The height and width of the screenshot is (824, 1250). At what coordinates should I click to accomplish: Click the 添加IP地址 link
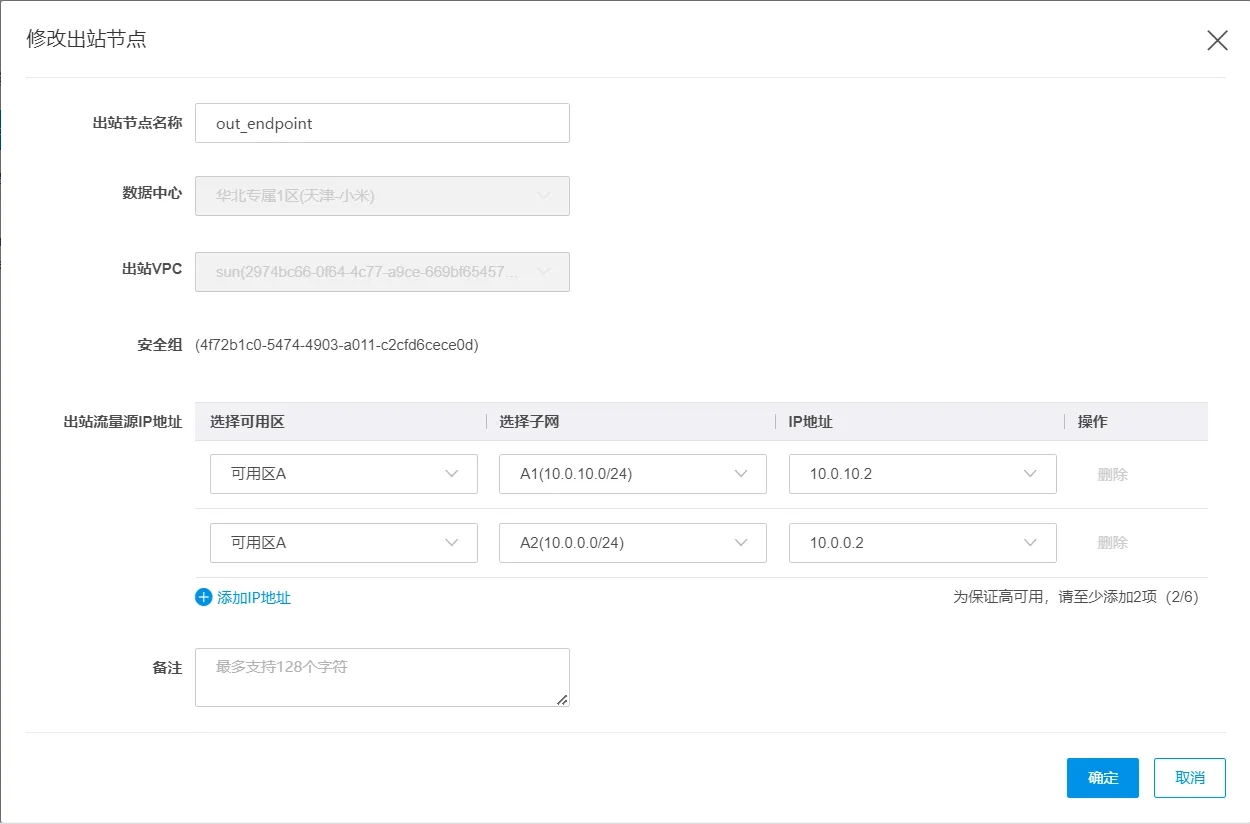point(254,598)
